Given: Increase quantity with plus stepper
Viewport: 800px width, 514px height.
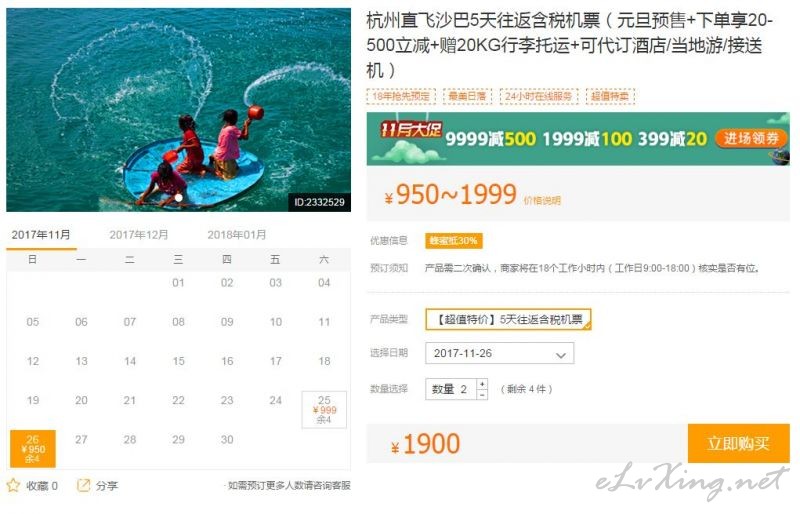Looking at the screenshot, I should click(x=482, y=384).
